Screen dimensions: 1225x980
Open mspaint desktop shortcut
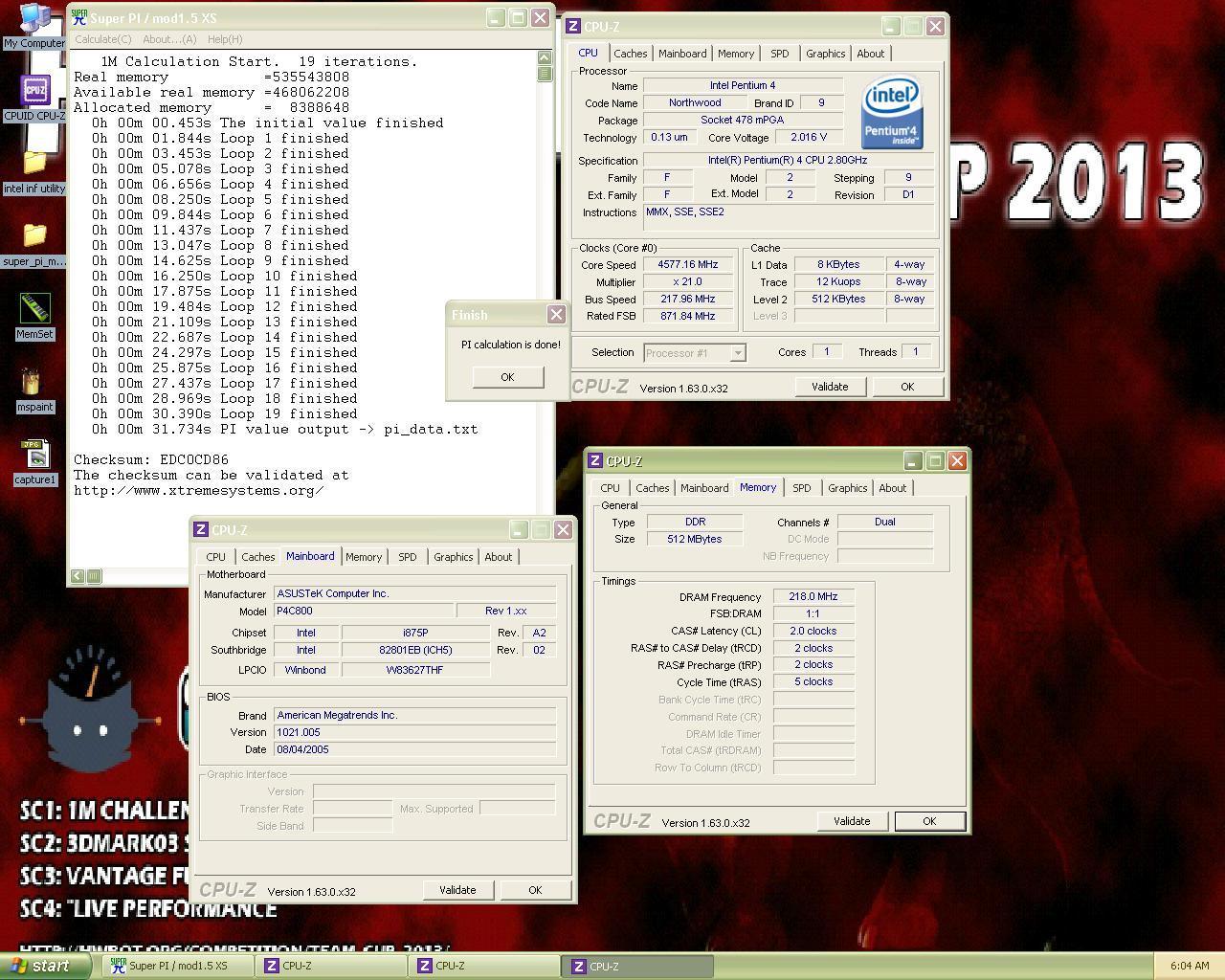point(34,390)
